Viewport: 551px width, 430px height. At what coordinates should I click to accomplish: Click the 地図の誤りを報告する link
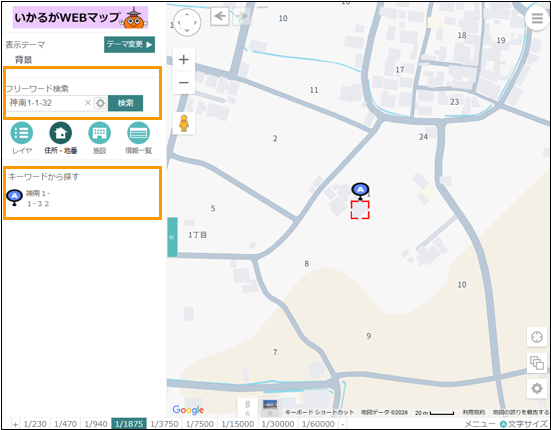521,412
